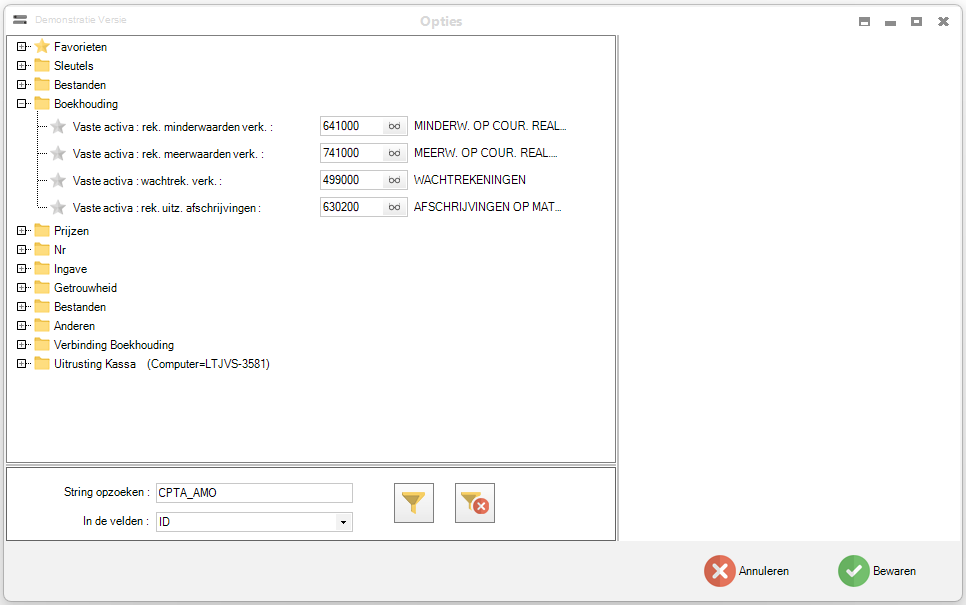The image size is (966, 605).
Task: Open account lookup next to 499000
Action: [395, 180]
